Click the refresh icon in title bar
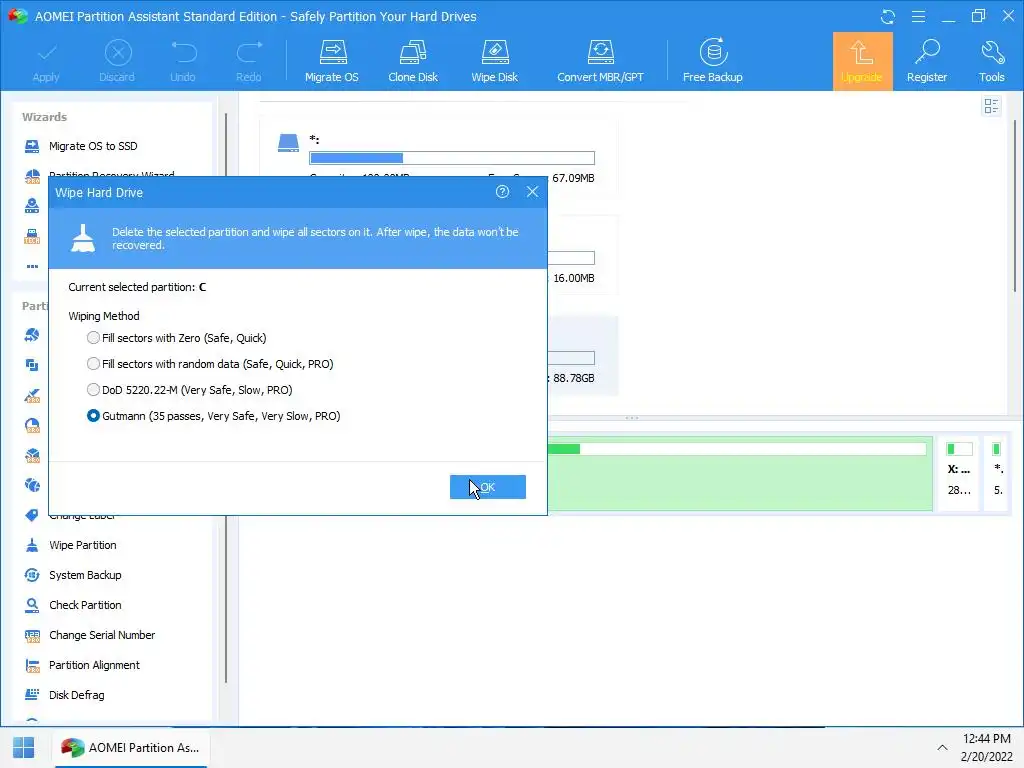1024x768 pixels. tap(888, 16)
